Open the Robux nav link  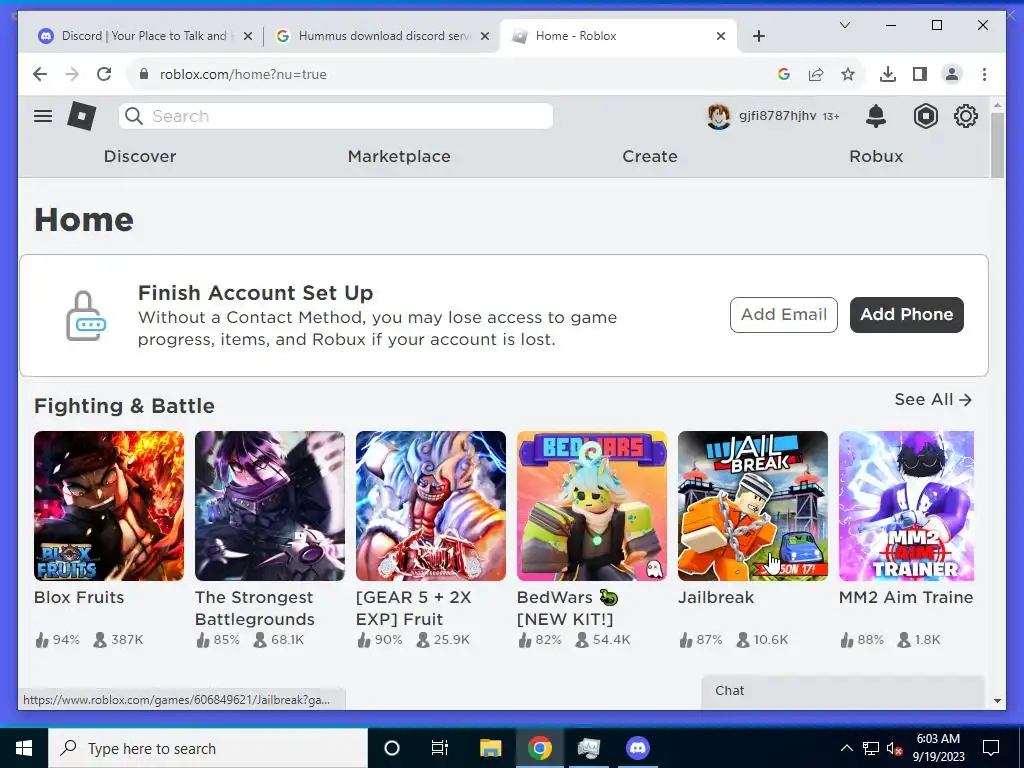876,156
